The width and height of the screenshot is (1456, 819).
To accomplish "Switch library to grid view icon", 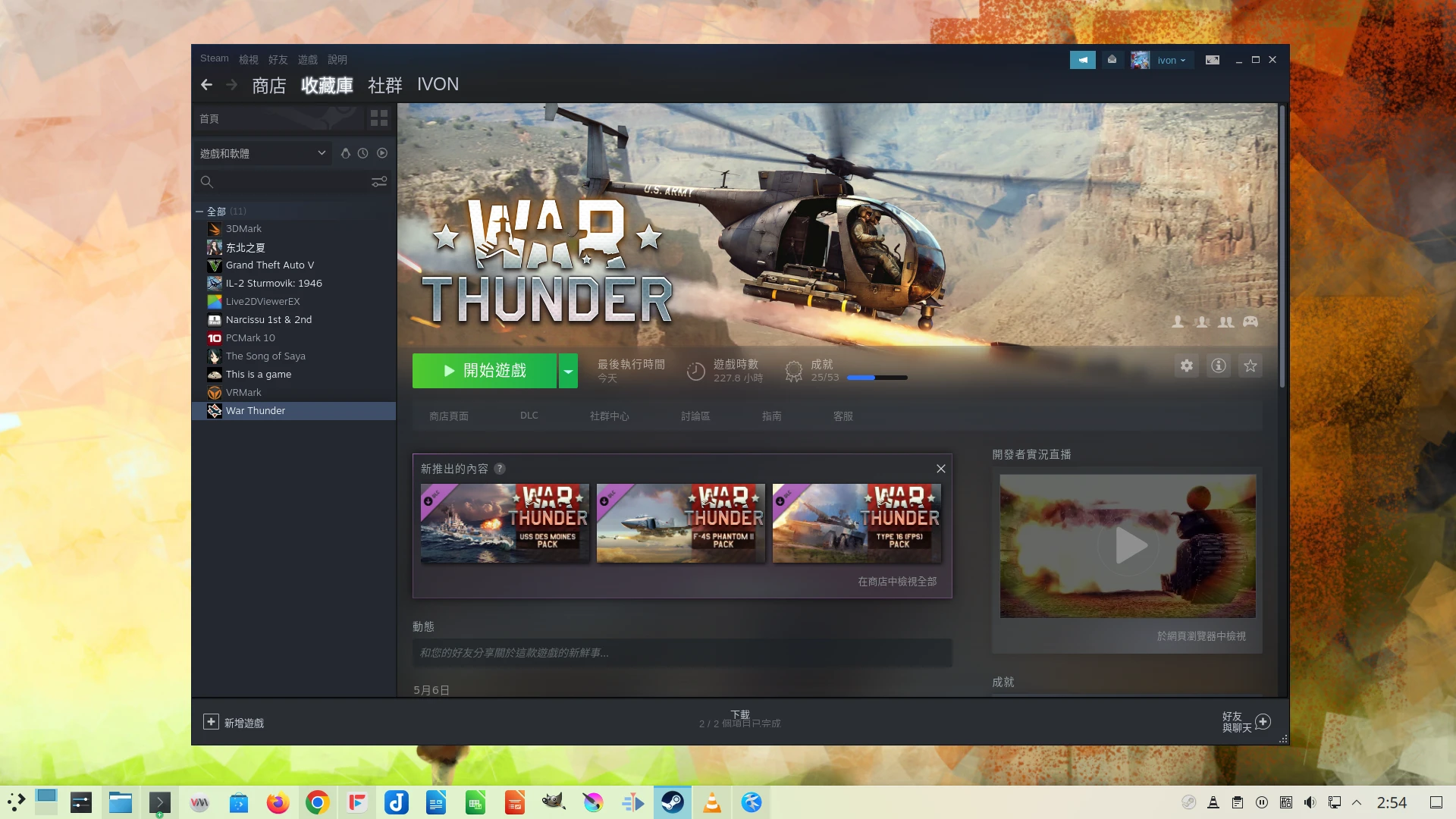I will [379, 118].
